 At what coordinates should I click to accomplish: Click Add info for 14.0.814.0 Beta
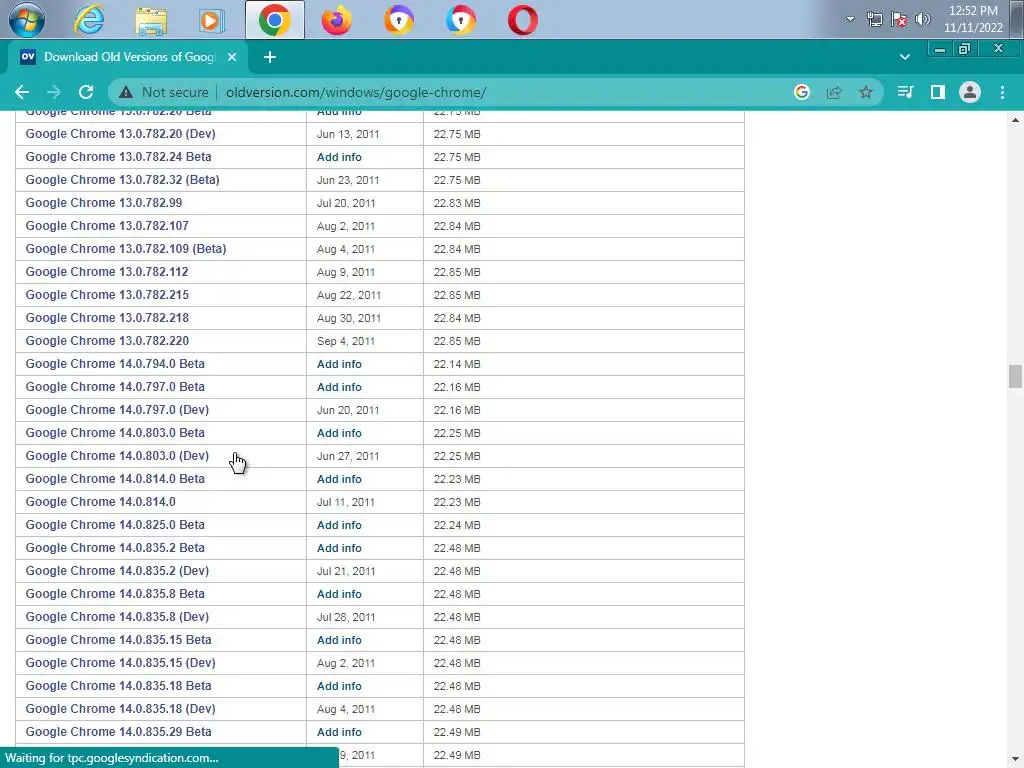tap(339, 479)
